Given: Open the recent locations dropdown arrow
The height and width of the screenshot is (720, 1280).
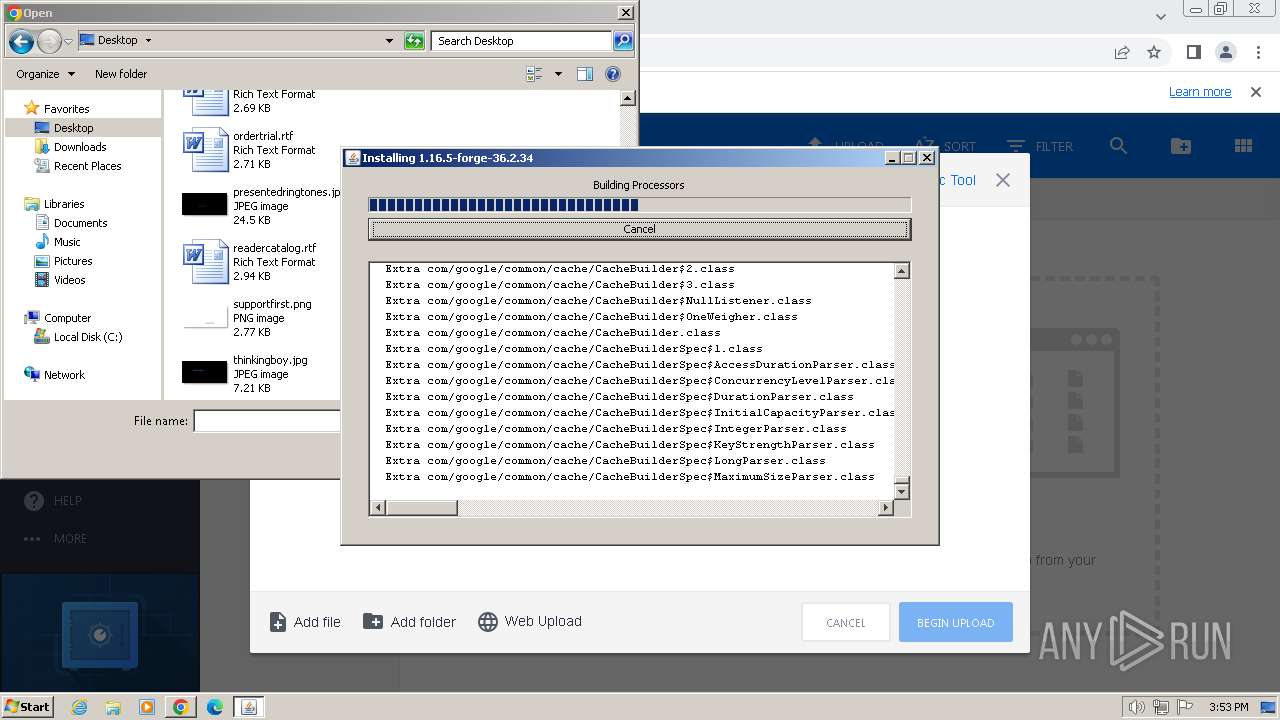Looking at the screenshot, I should pos(68,41).
